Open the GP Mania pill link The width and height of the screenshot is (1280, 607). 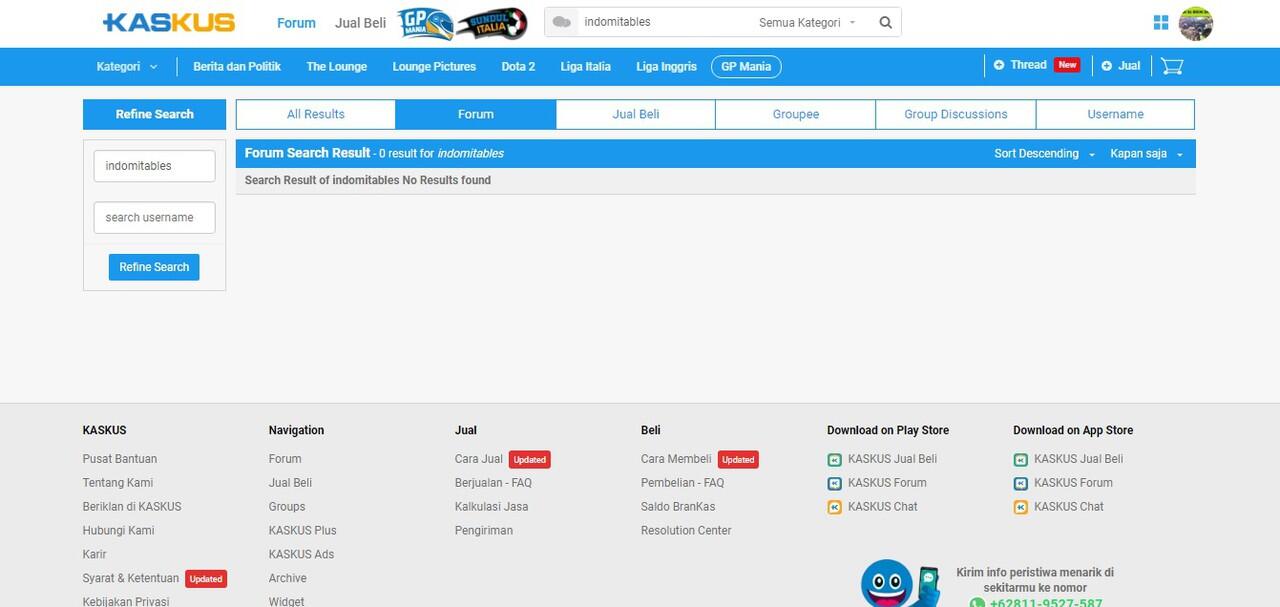(746, 67)
